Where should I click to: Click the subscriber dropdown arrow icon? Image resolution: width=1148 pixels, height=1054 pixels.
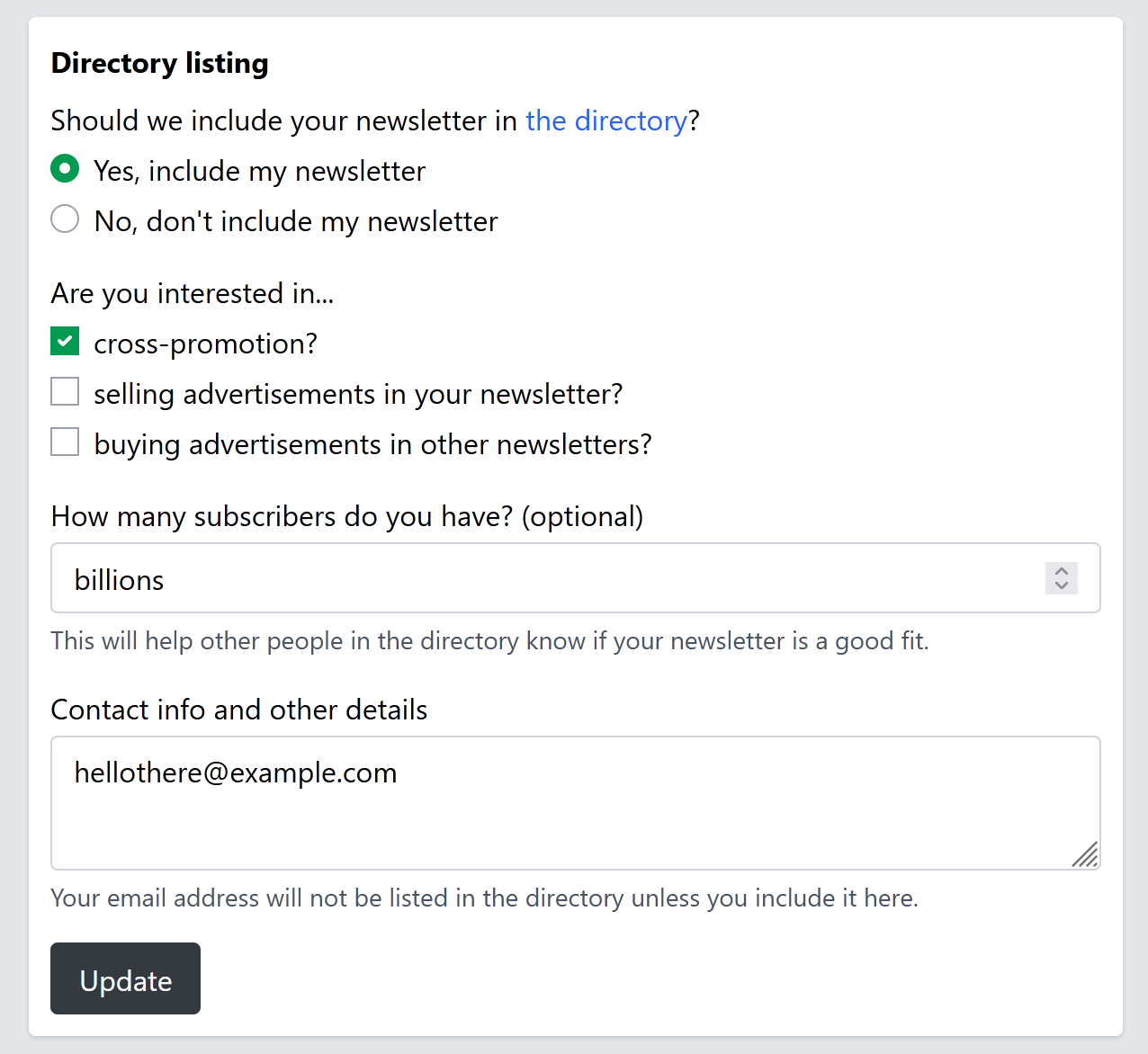pyautogui.click(x=1062, y=578)
